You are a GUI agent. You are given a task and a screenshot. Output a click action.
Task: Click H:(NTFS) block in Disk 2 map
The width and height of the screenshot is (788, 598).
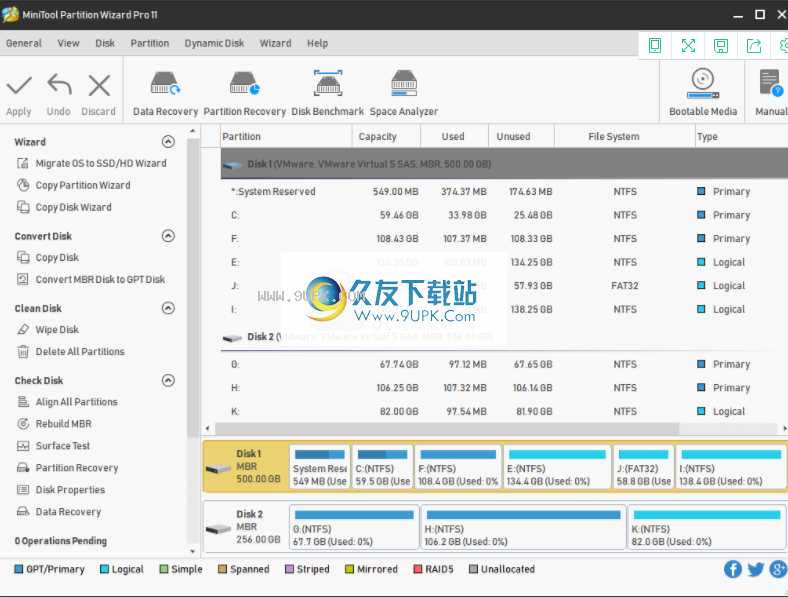(x=523, y=528)
